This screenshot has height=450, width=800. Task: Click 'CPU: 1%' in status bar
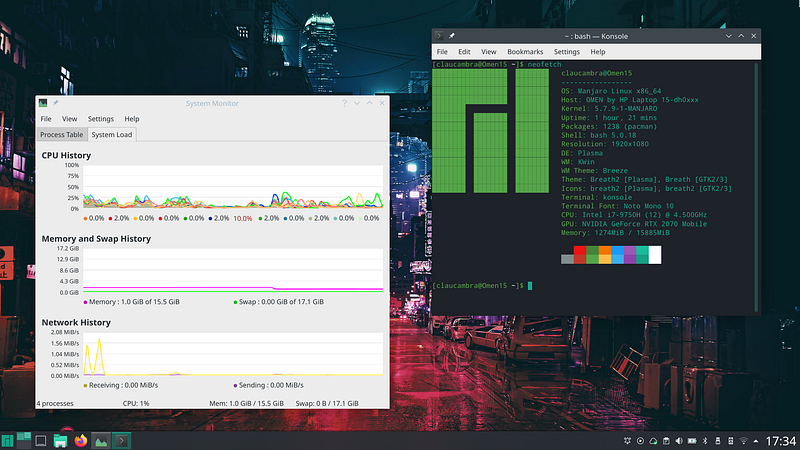pos(136,404)
